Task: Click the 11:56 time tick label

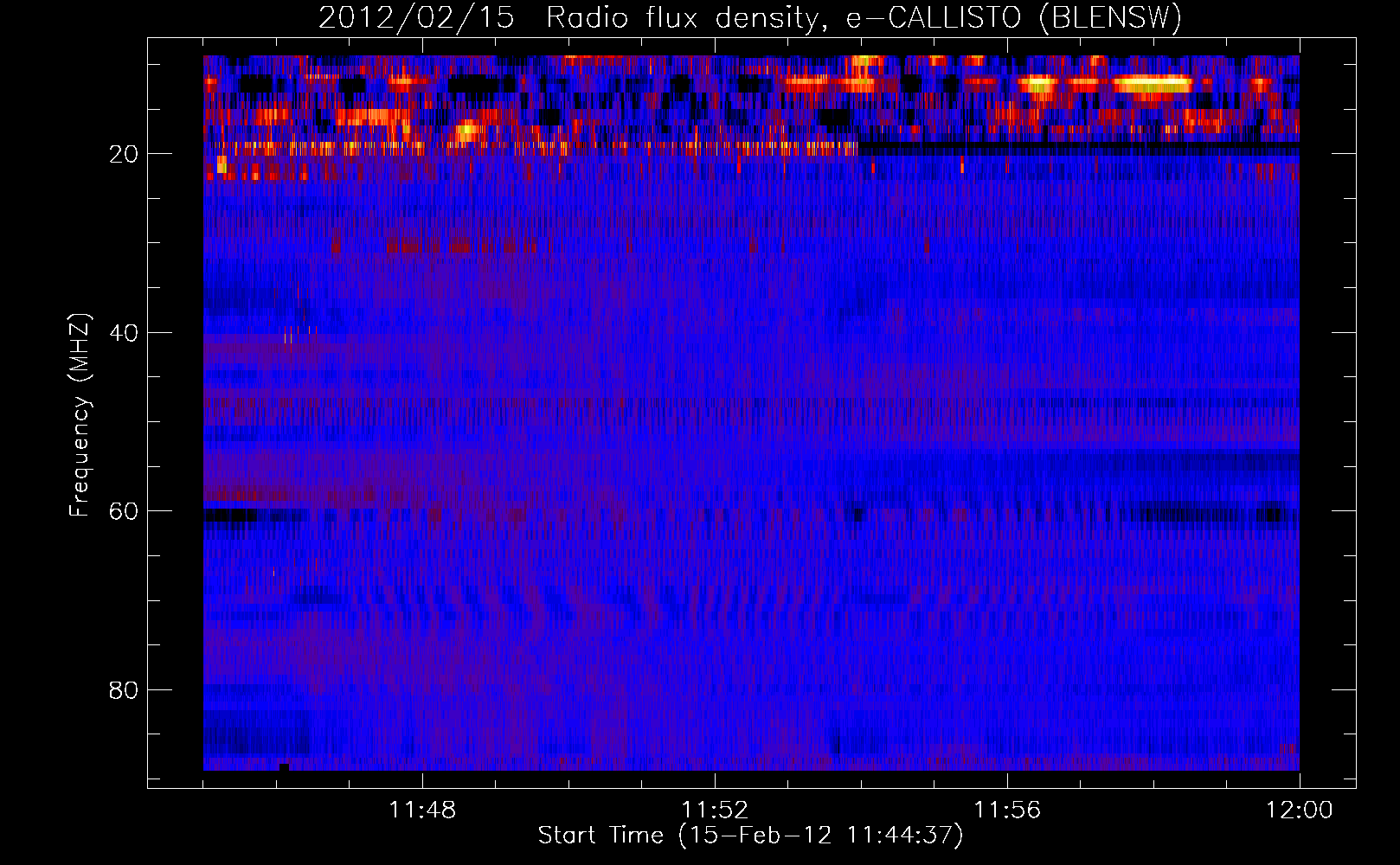Action: pos(1007,811)
